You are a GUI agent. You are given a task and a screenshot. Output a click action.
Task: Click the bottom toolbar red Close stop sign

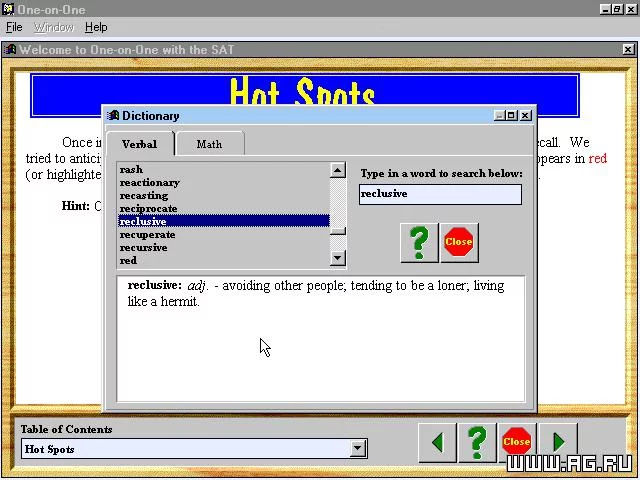pos(517,442)
